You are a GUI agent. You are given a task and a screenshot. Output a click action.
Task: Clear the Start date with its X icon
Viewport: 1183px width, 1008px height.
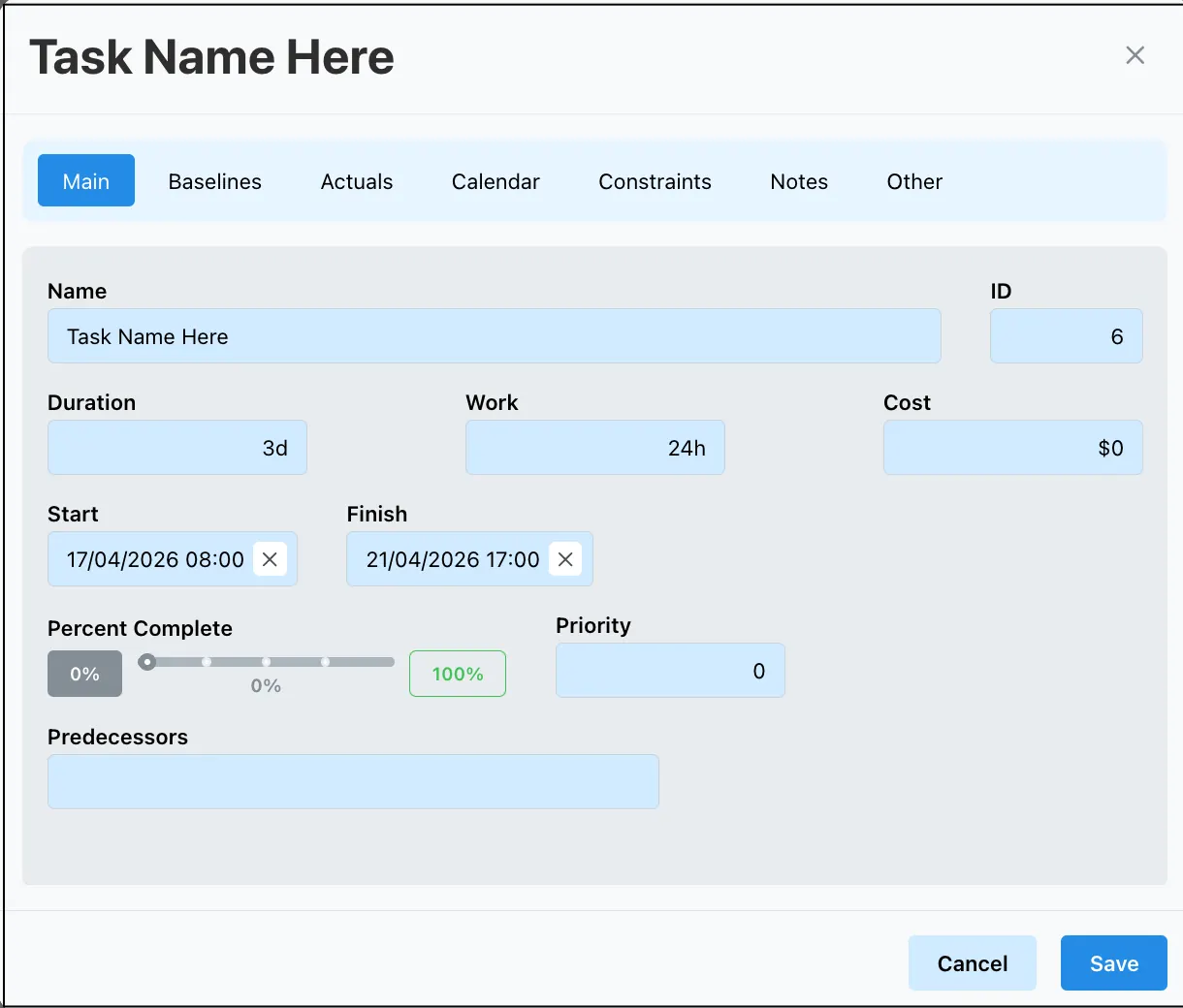[x=270, y=559]
